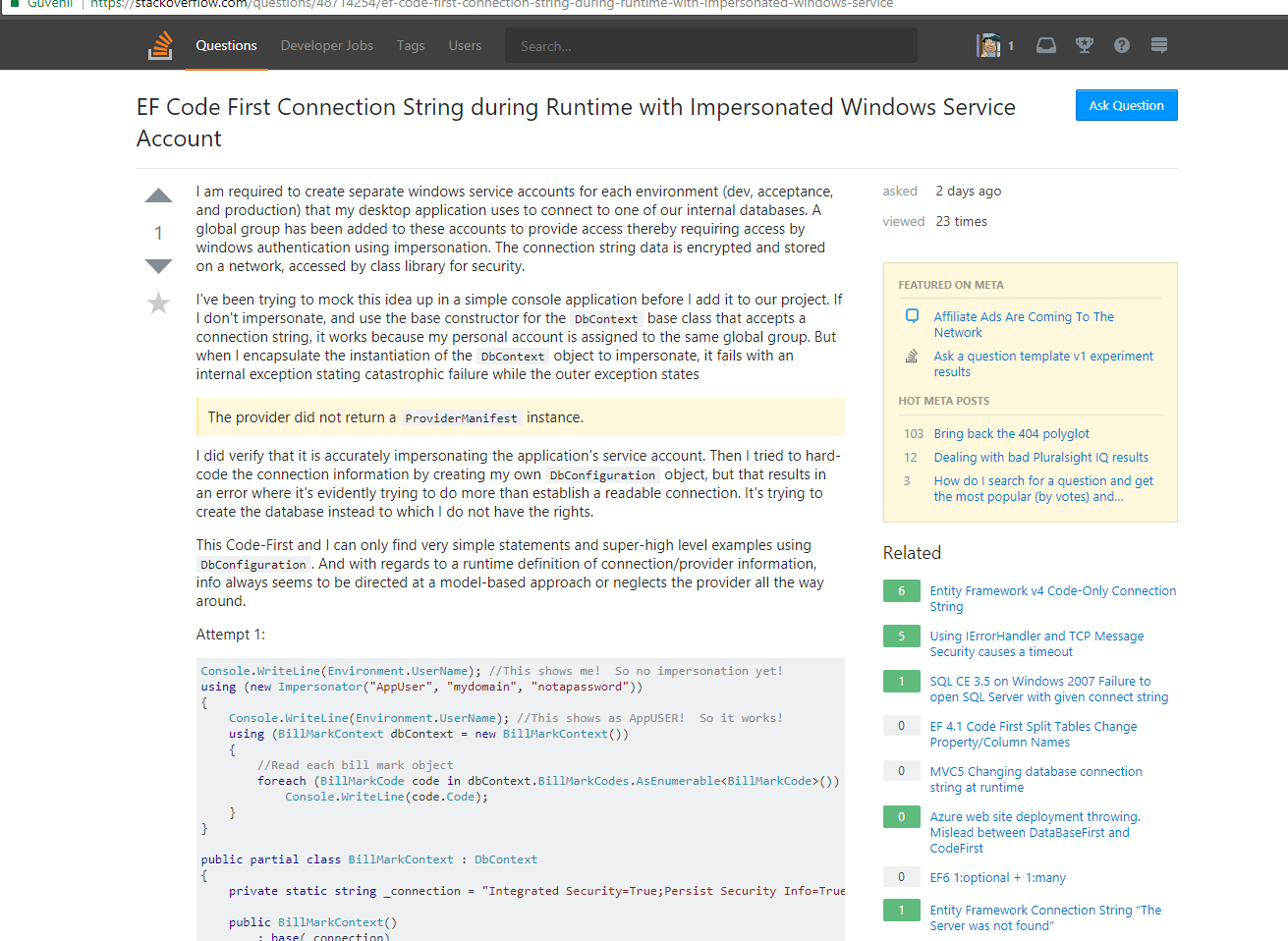The height and width of the screenshot is (941, 1288).
Task: Open the Developer Jobs tab
Action: coord(327,45)
